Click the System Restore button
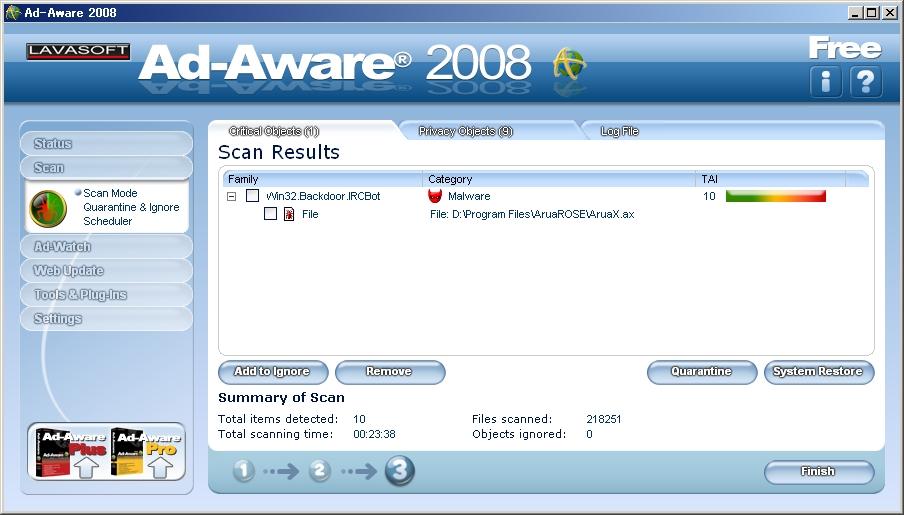Screen dimensions: 904x515 coord(819,372)
